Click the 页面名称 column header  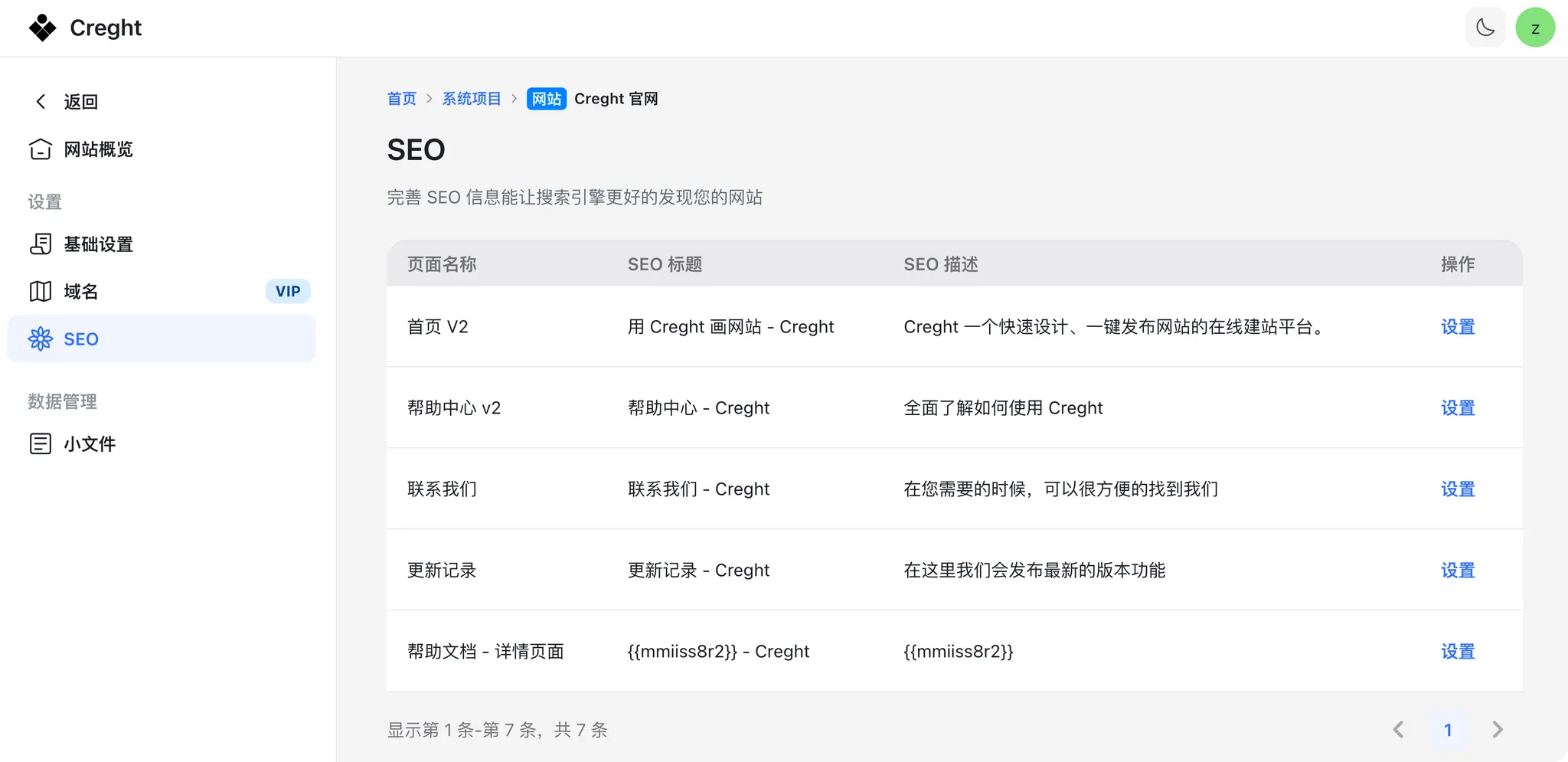[442, 264]
